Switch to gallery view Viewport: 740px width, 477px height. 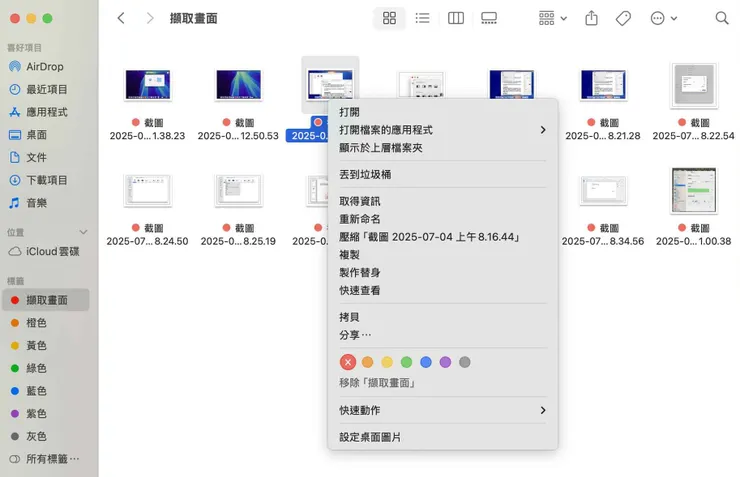coord(489,18)
